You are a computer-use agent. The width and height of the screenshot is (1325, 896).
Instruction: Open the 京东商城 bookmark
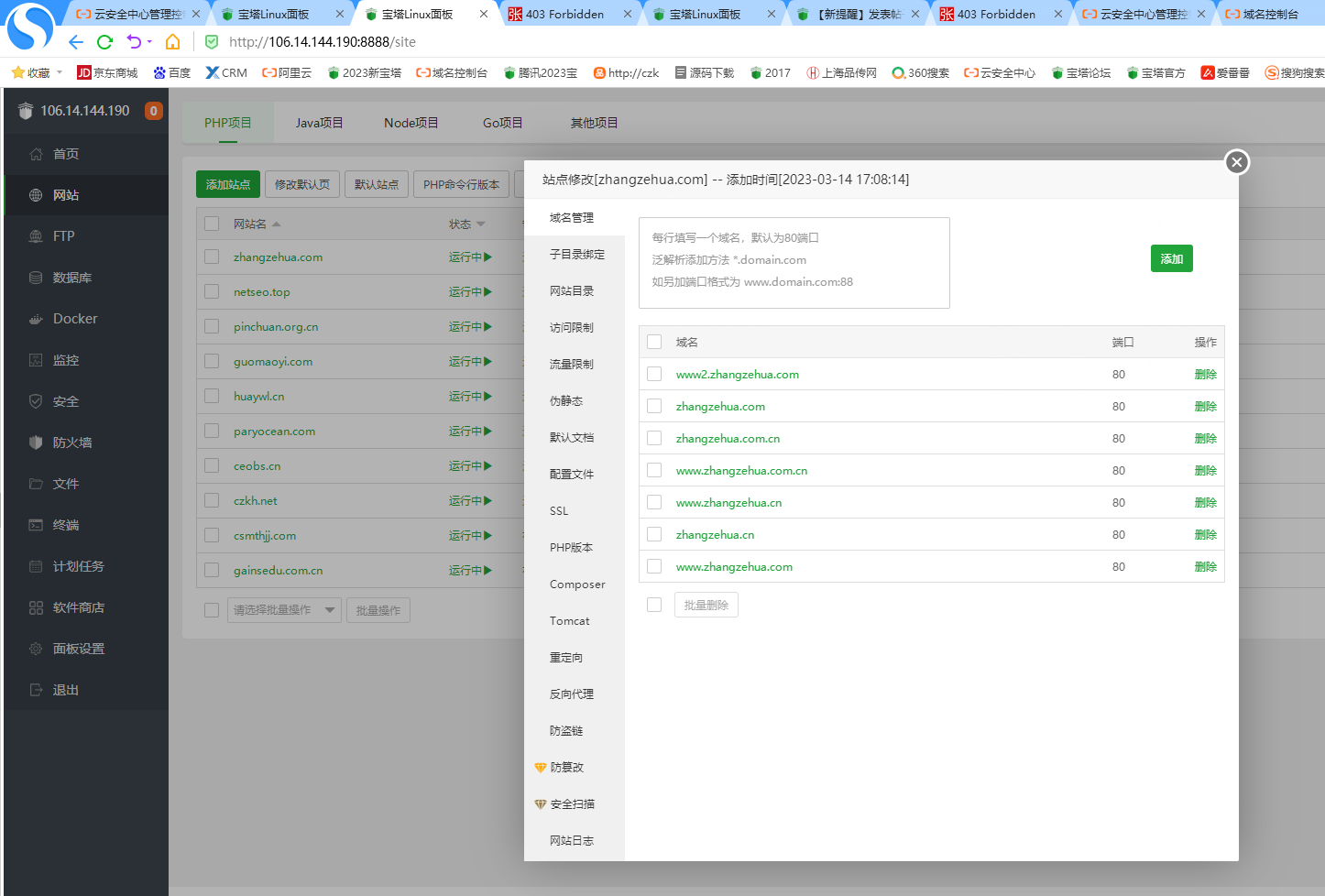point(107,72)
